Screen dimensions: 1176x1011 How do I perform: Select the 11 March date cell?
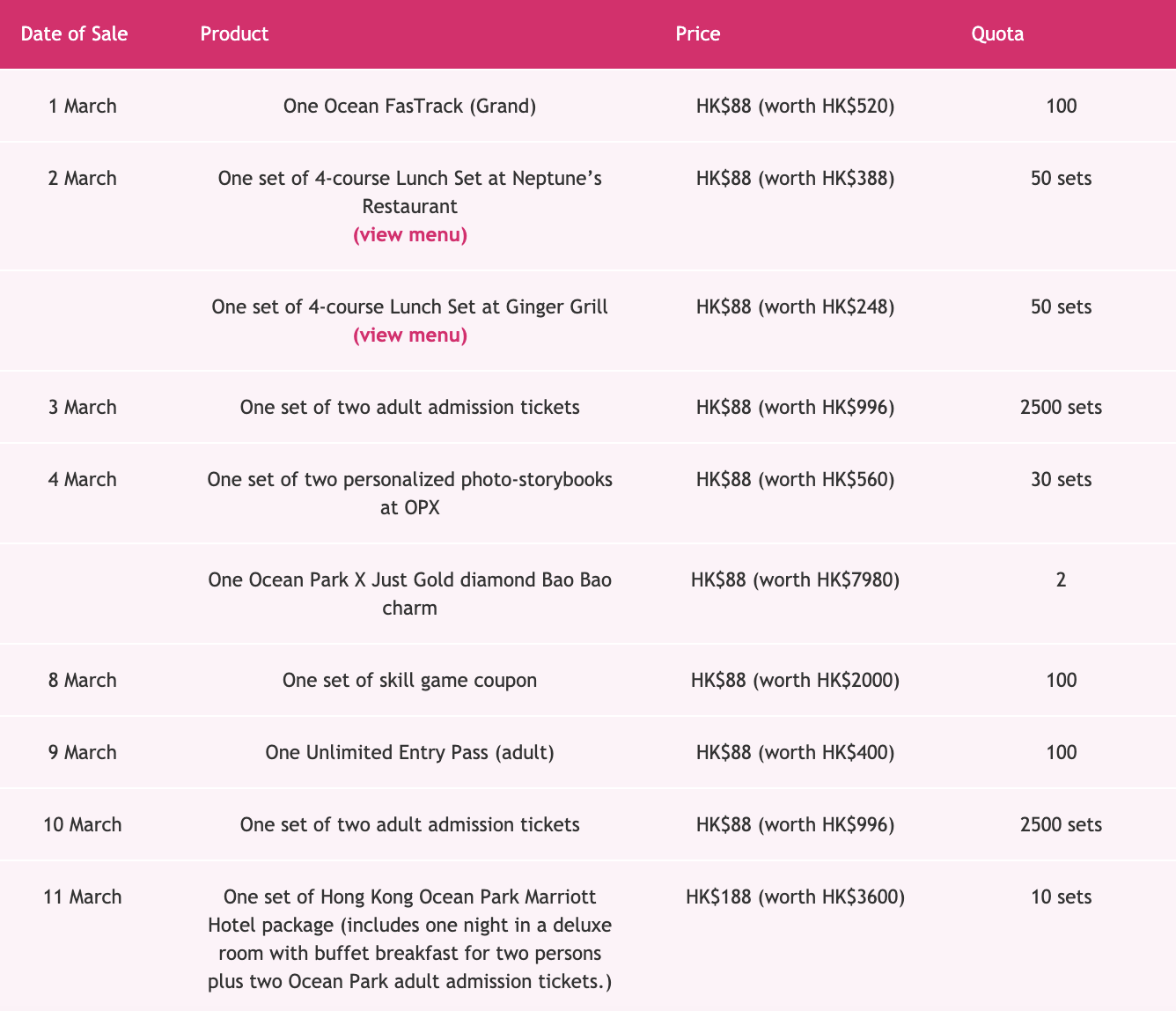pyautogui.click(x=83, y=897)
